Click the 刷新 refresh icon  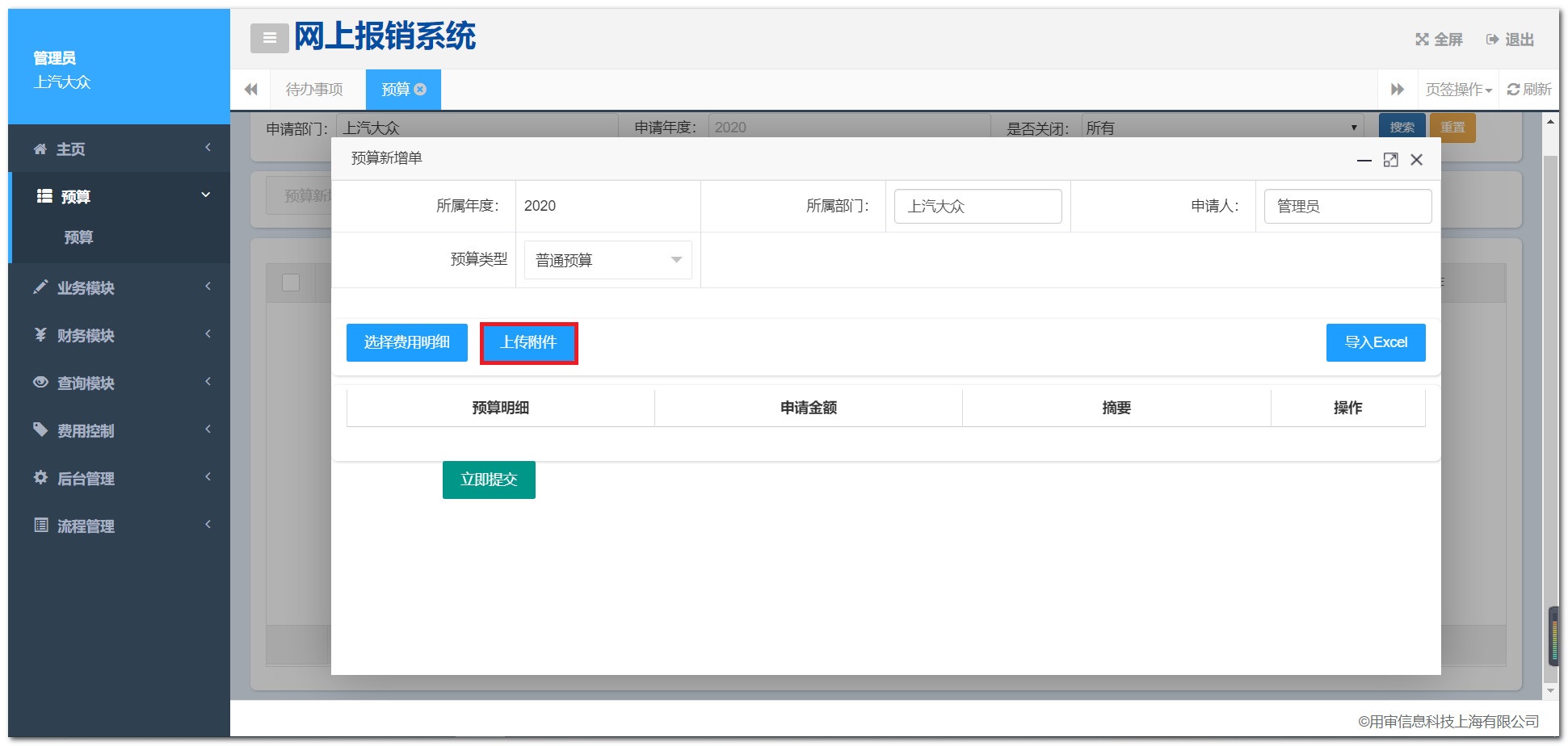(x=1513, y=90)
